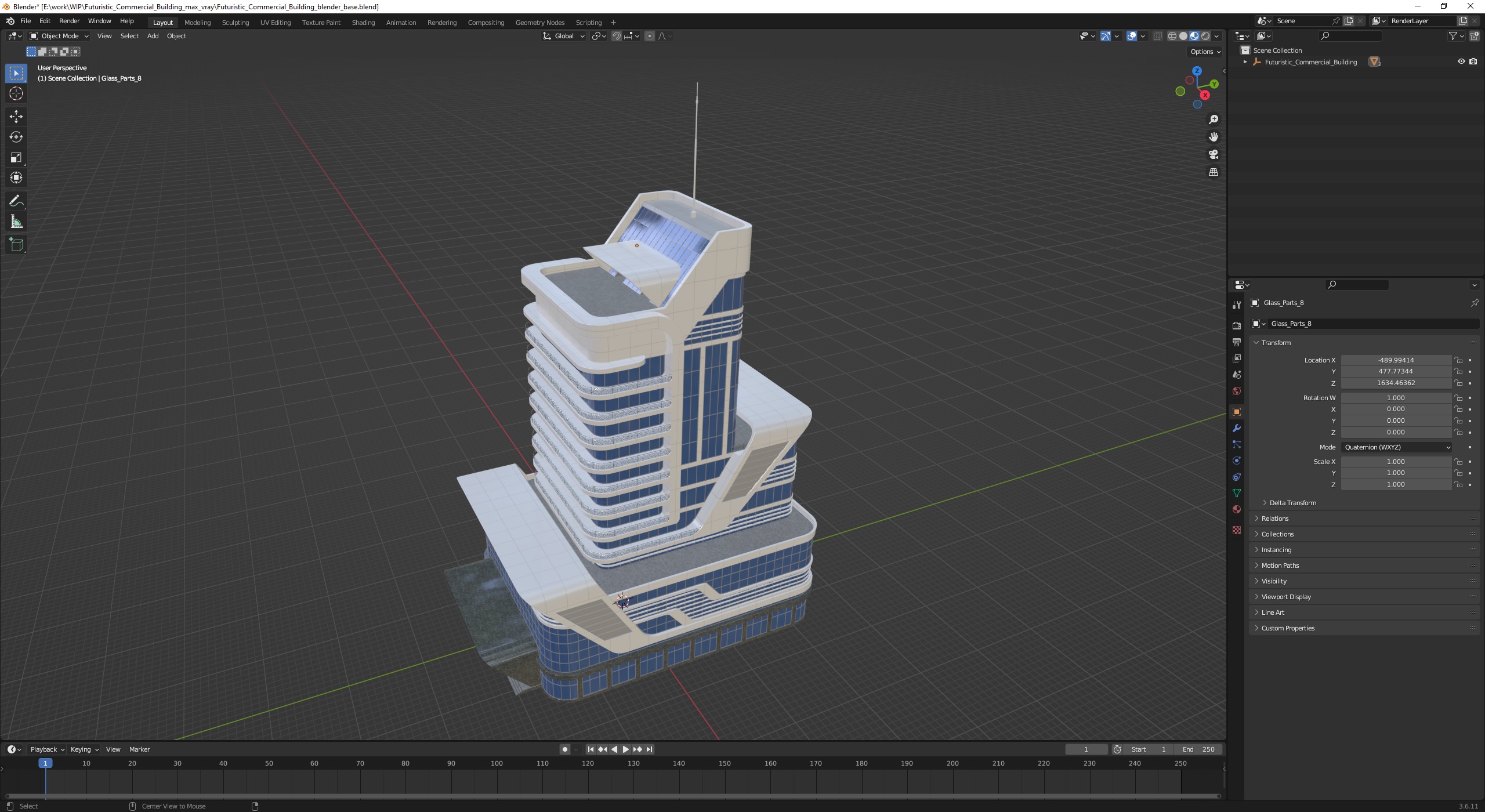This screenshot has height=812, width=1485.
Task: Activate the Select Box tool
Action: click(16, 73)
